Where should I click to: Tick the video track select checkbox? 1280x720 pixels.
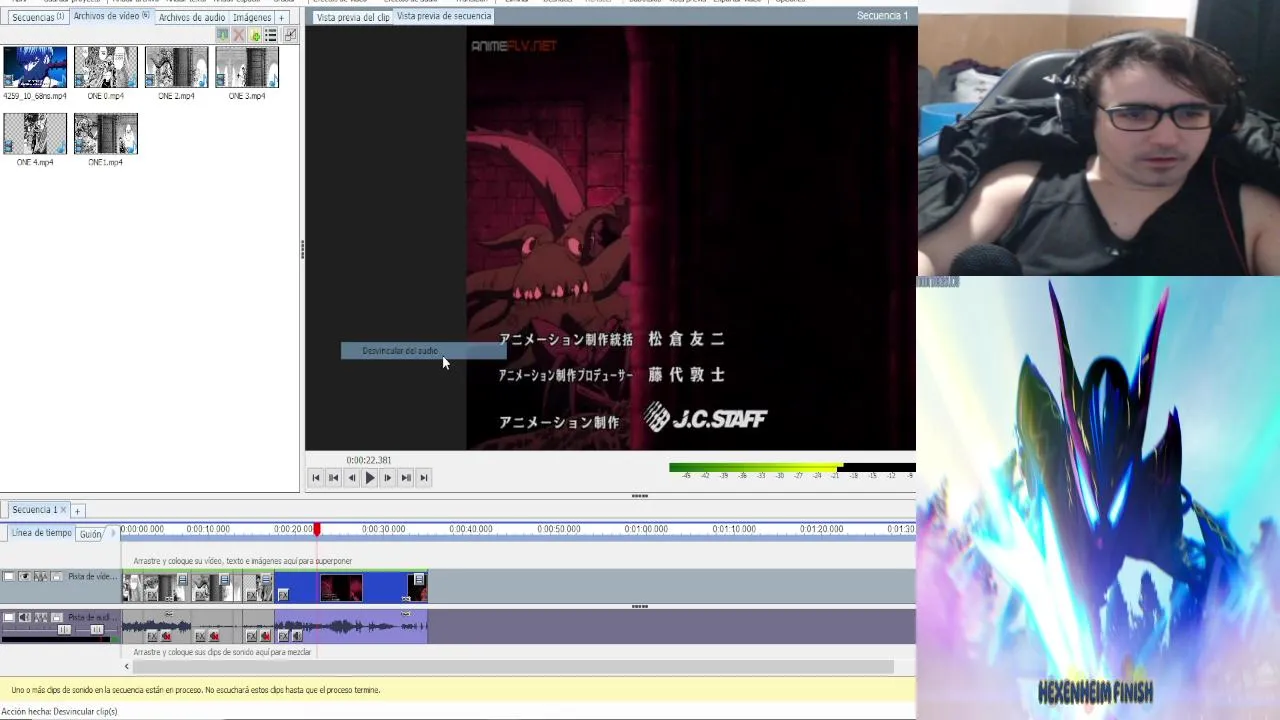click(9, 576)
